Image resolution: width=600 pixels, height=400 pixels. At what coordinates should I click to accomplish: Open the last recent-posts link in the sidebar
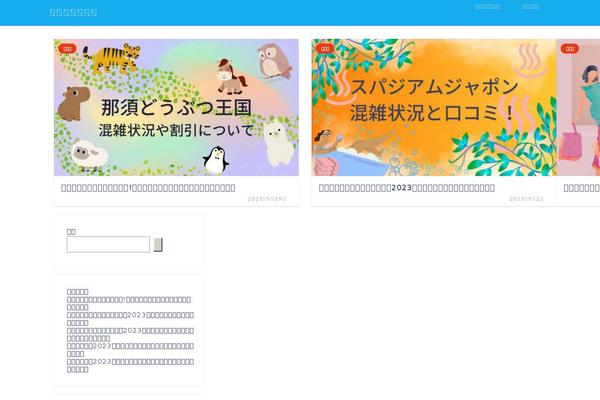tap(130, 365)
